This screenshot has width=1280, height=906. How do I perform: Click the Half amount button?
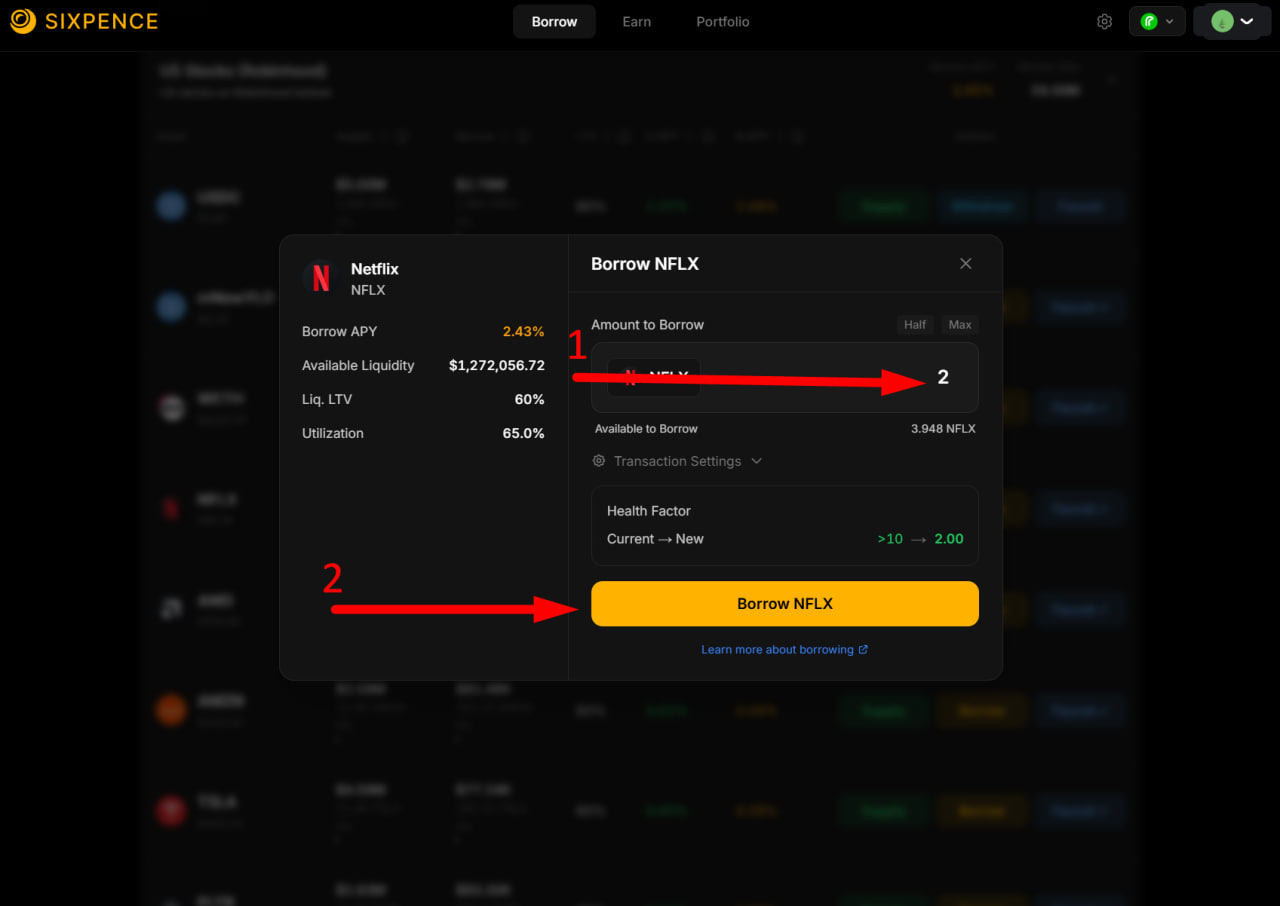tap(915, 324)
